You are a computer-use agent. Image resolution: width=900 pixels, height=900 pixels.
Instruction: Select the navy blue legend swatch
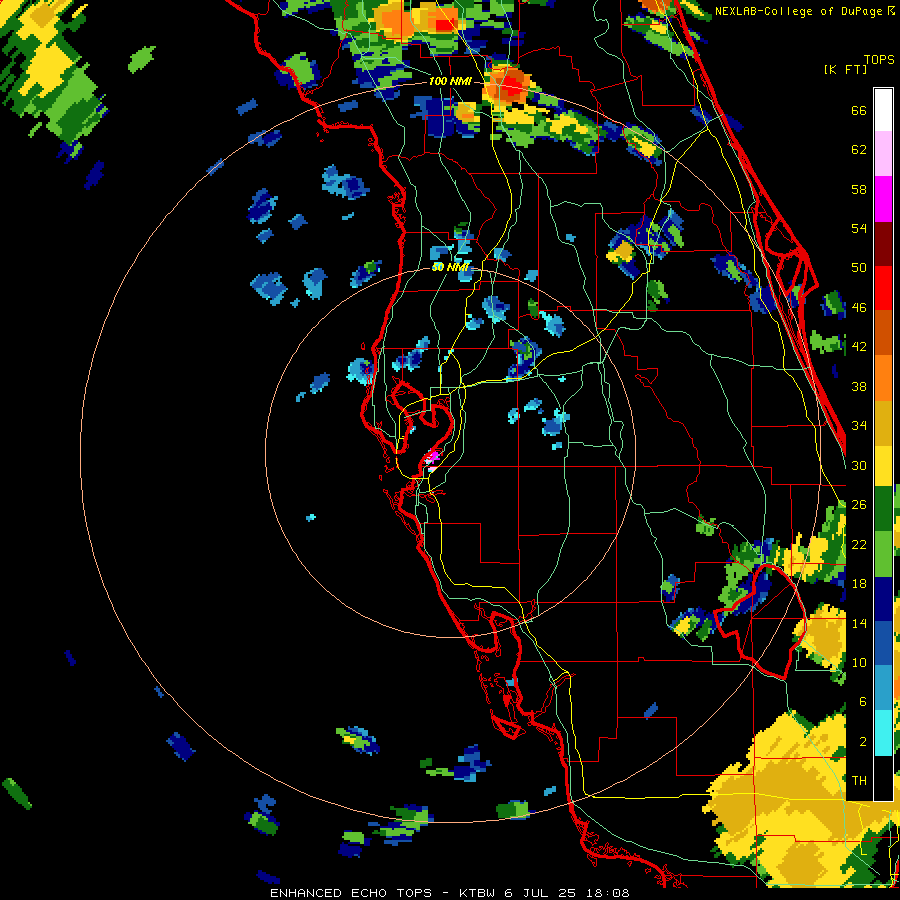883,599
